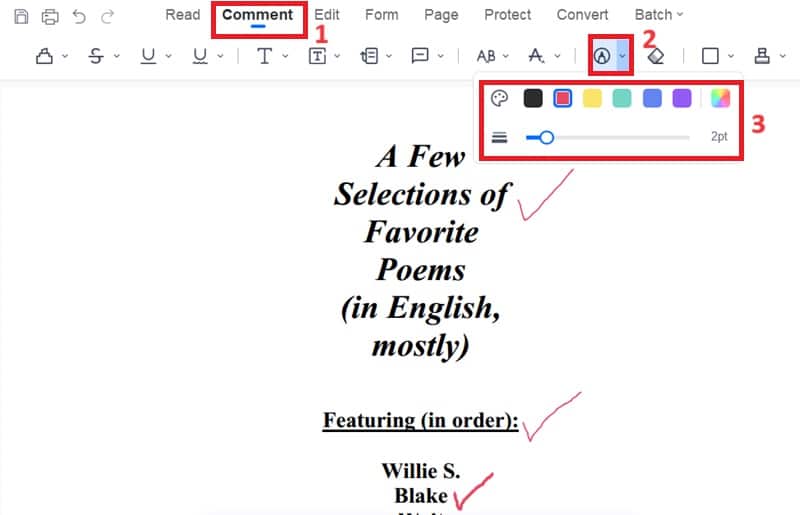Open the Comment tab
The image size is (800, 515).
coord(258,15)
